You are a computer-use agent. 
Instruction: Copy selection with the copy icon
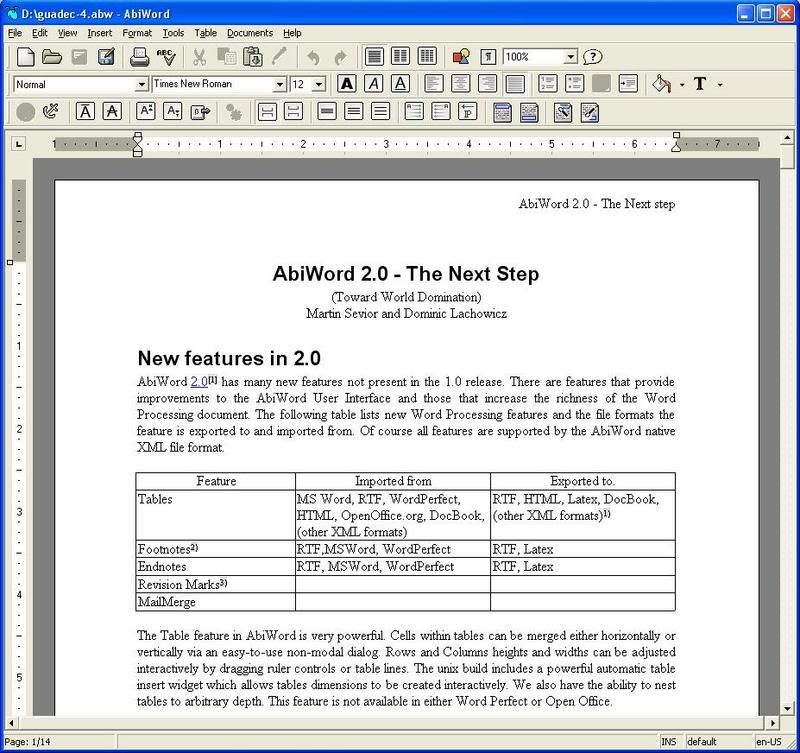click(226, 57)
